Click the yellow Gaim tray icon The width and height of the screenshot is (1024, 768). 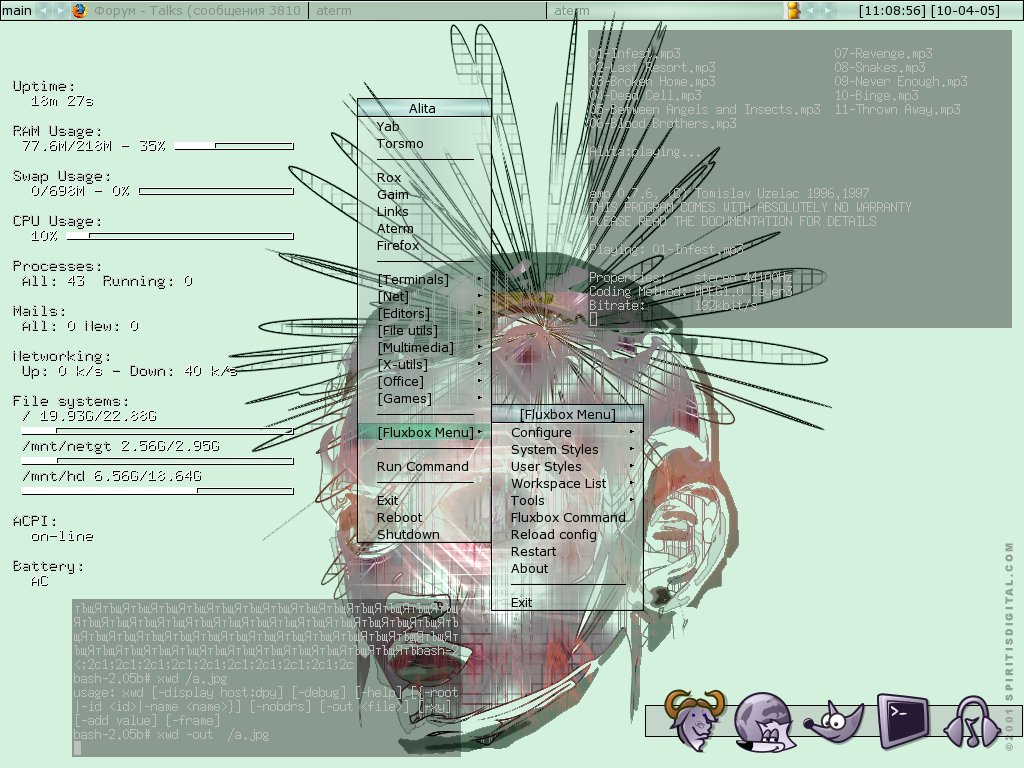pos(793,10)
